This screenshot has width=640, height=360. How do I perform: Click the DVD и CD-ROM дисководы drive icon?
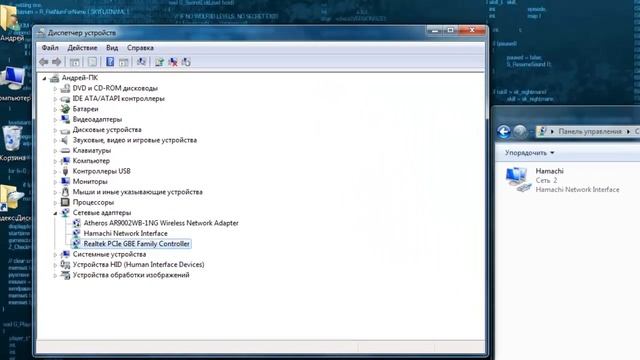[x=65, y=88]
